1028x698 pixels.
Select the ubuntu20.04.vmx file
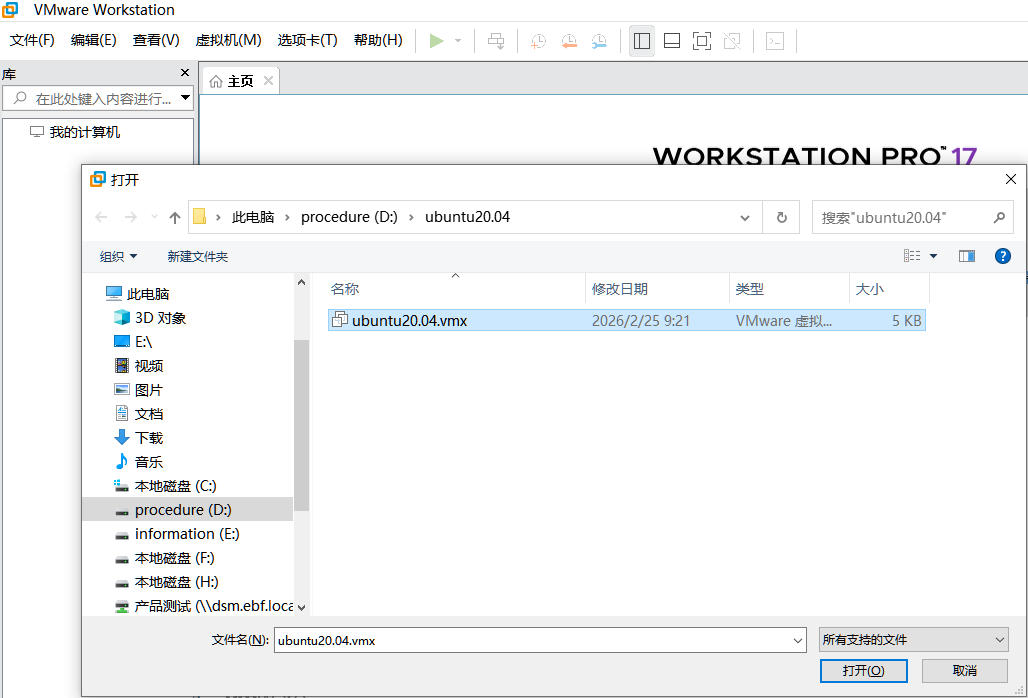409,321
